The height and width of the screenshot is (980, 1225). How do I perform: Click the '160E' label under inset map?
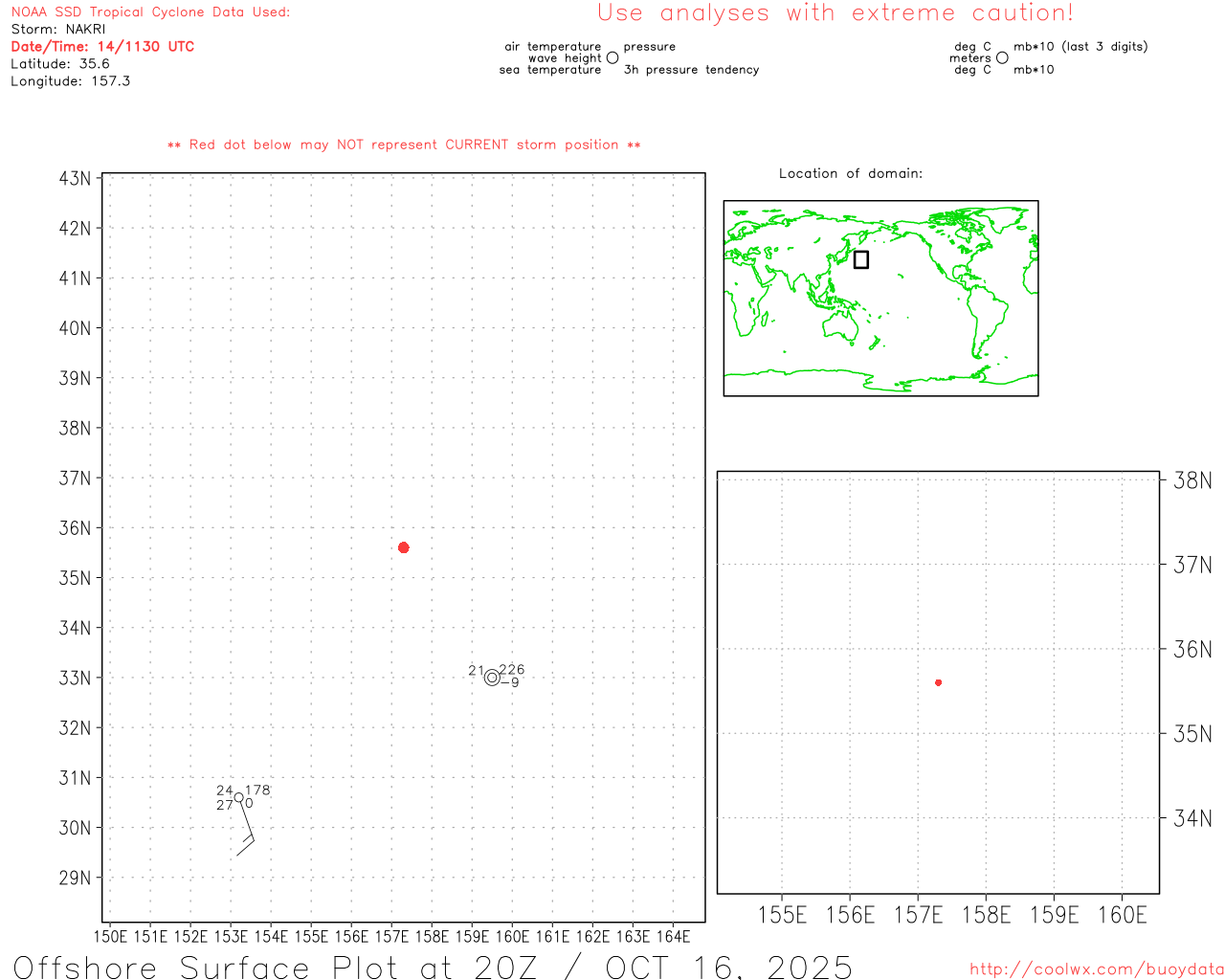coord(1123,915)
